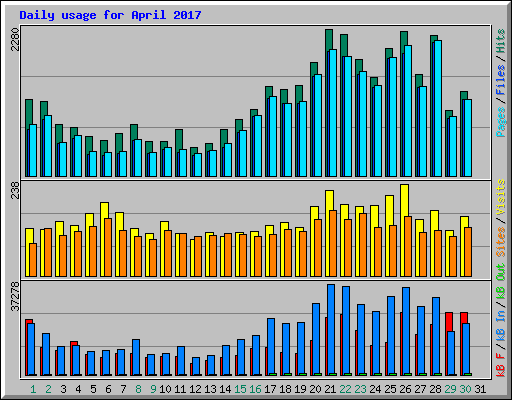Click the orange Sites bar for day 23

(363, 245)
